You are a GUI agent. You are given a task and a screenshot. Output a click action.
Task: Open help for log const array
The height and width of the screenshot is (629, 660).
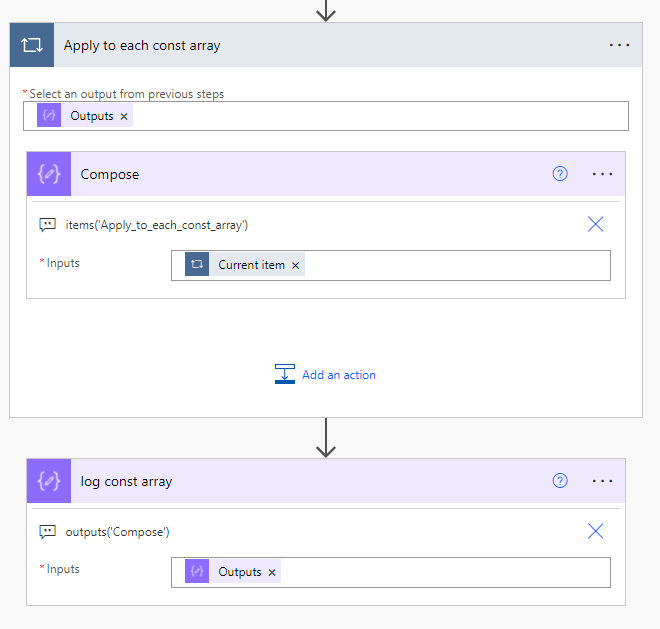[560, 481]
